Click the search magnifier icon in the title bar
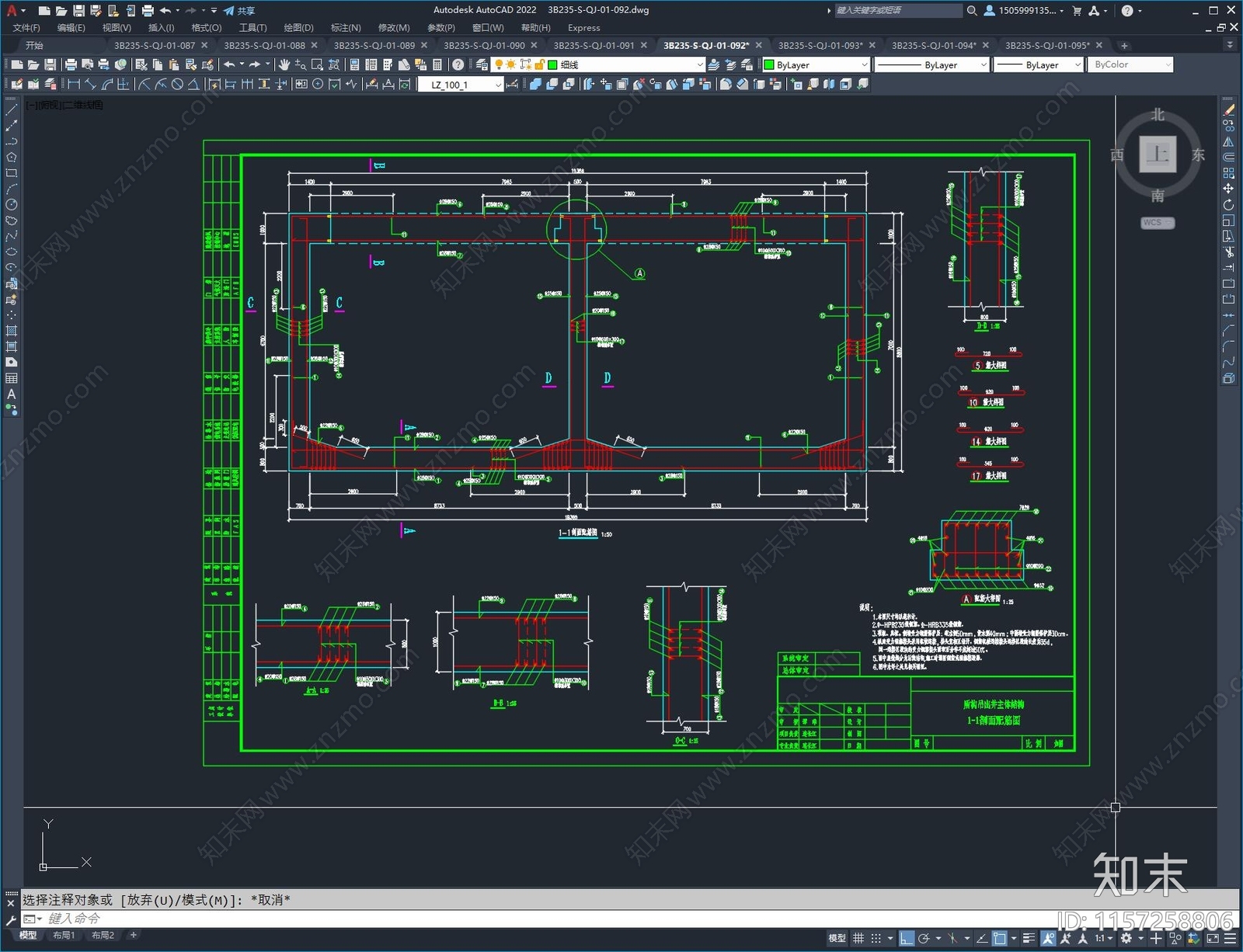This screenshot has height=952, width=1243. click(x=971, y=11)
